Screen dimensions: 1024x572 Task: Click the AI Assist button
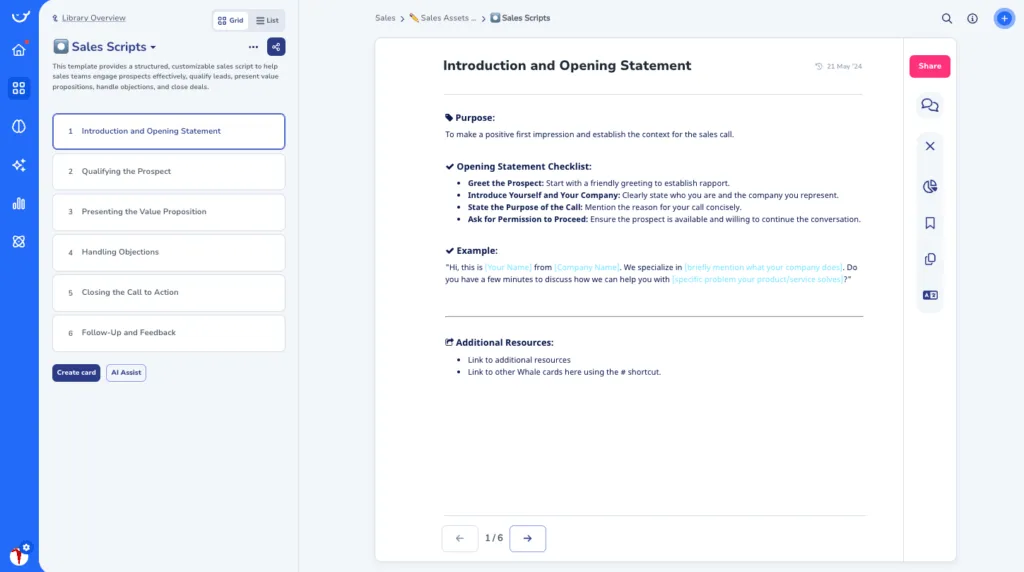coord(126,373)
